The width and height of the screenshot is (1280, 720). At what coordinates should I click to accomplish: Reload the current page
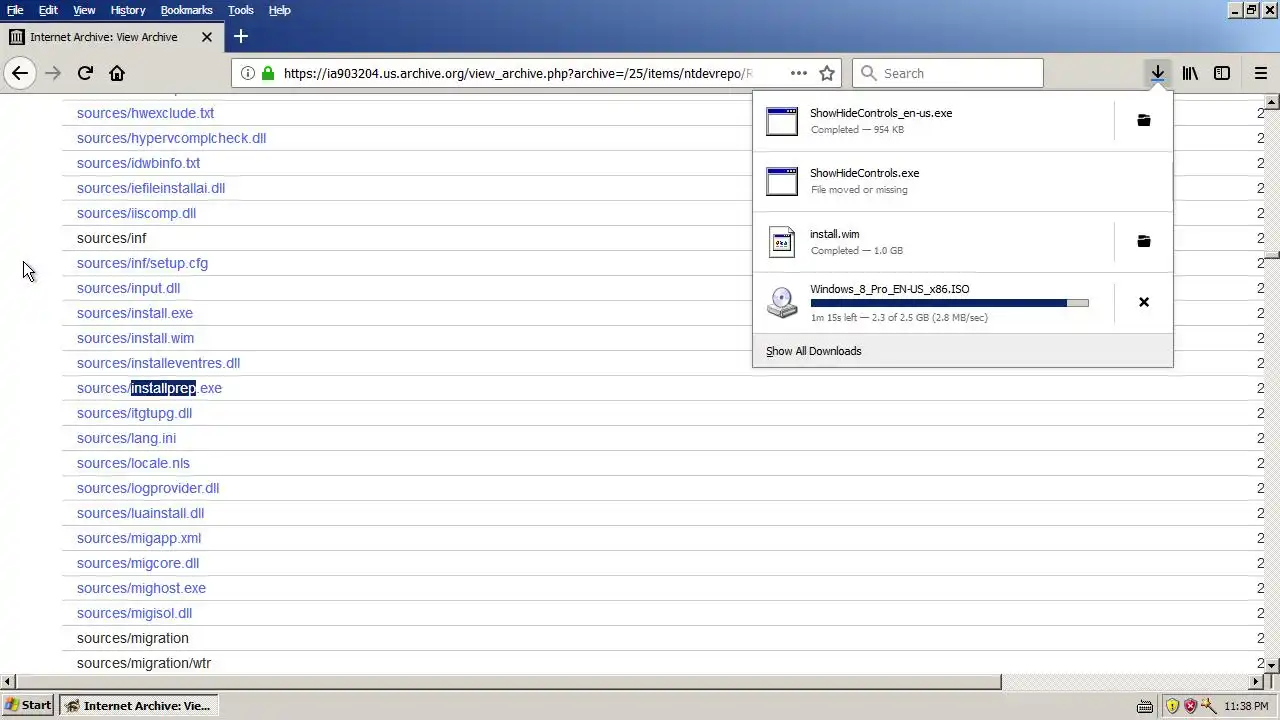[85, 73]
